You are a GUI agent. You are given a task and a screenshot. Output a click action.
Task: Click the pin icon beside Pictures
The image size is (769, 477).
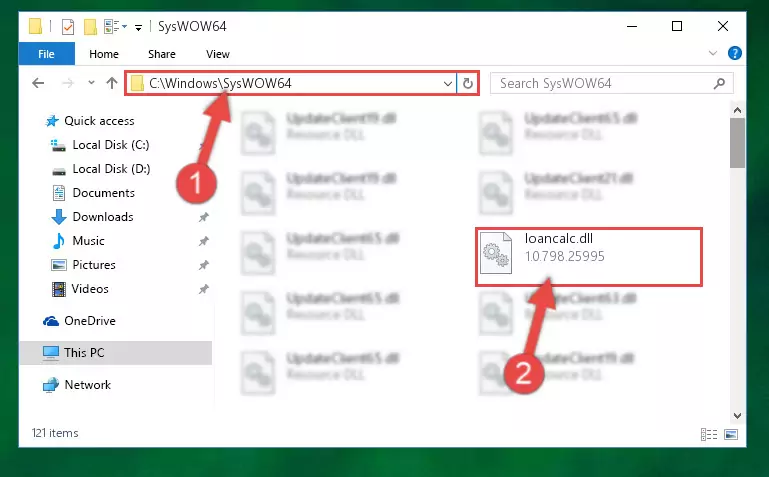pyautogui.click(x=204, y=265)
